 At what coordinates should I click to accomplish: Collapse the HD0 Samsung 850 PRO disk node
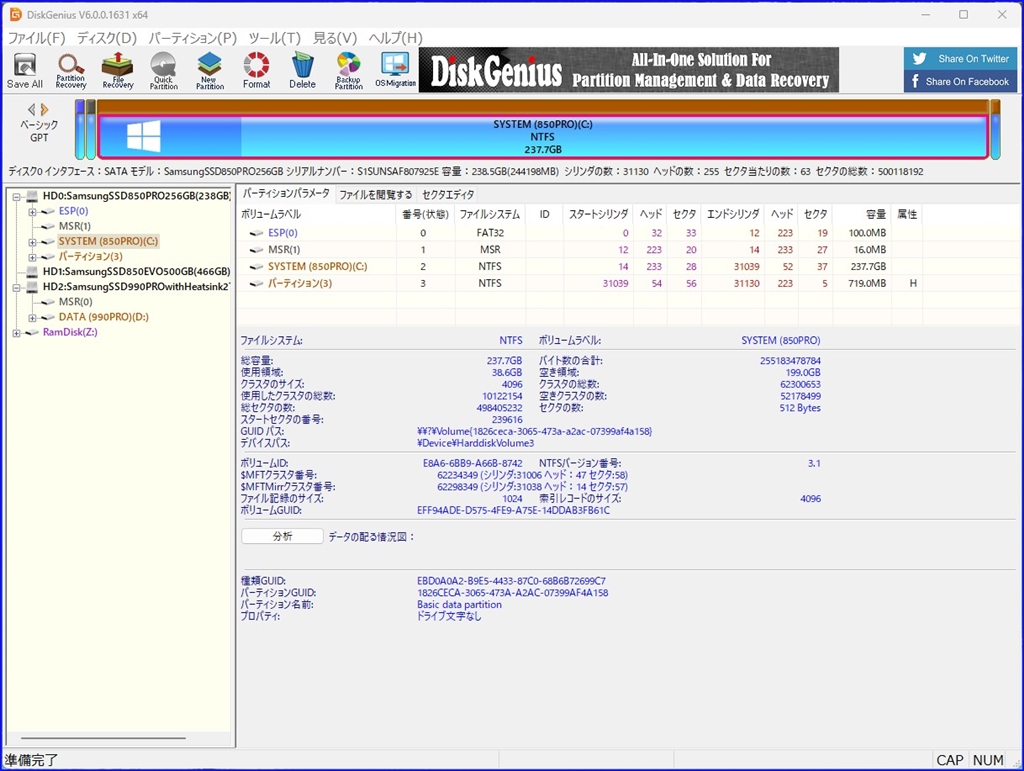[17, 196]
